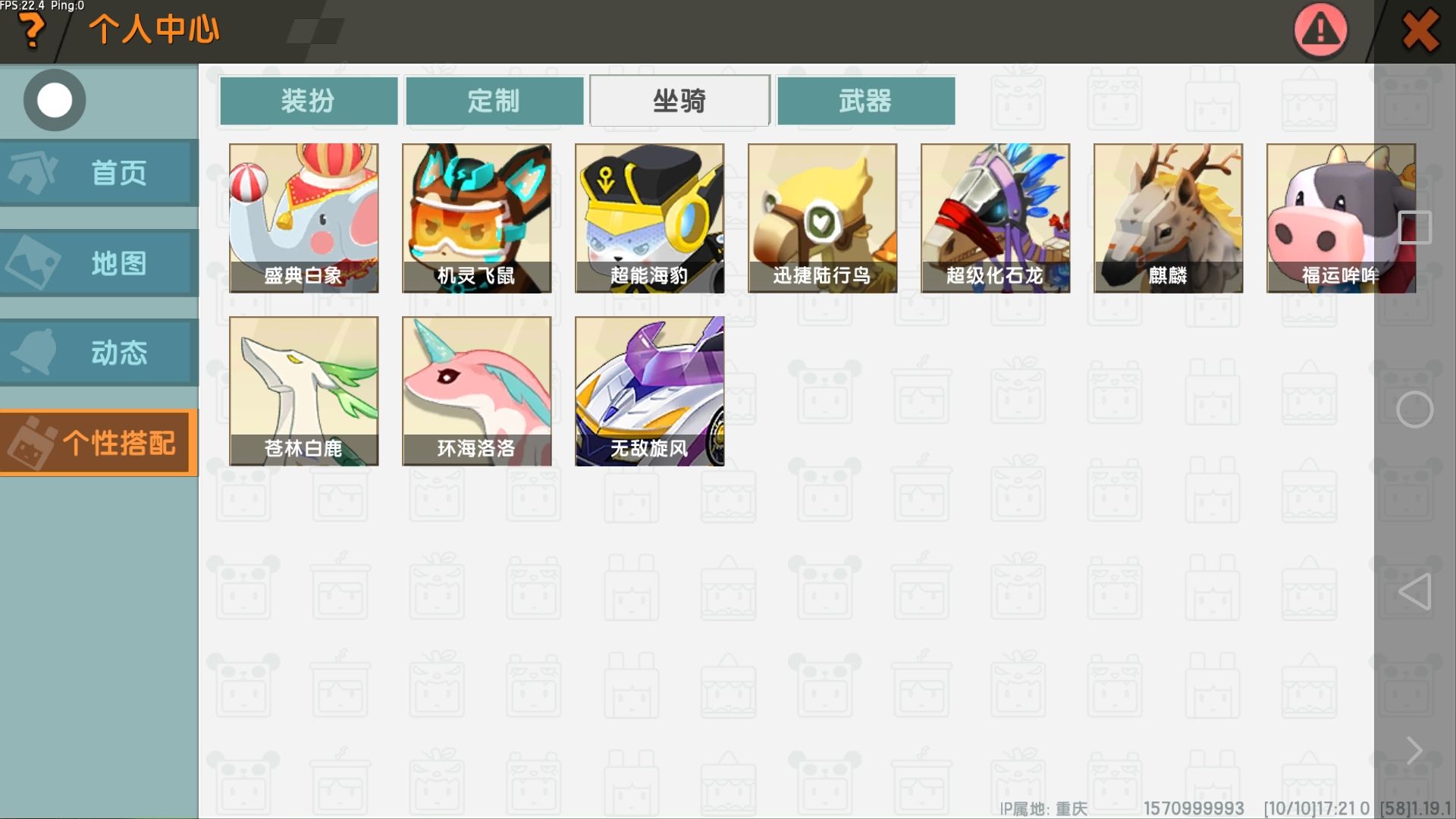Pick the 迅捷陆行鸟 bird mount
The image size is (1456, 819).
tap(822, 218)
